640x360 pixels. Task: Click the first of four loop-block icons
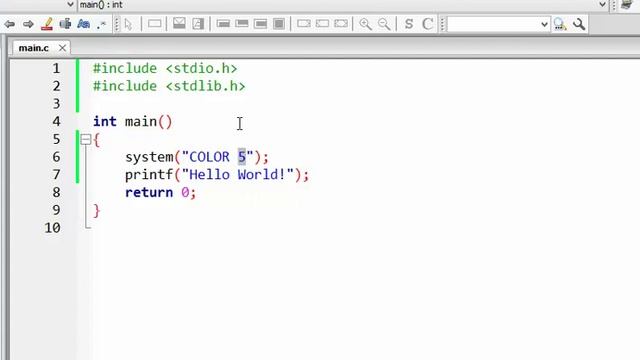[223, 24]
